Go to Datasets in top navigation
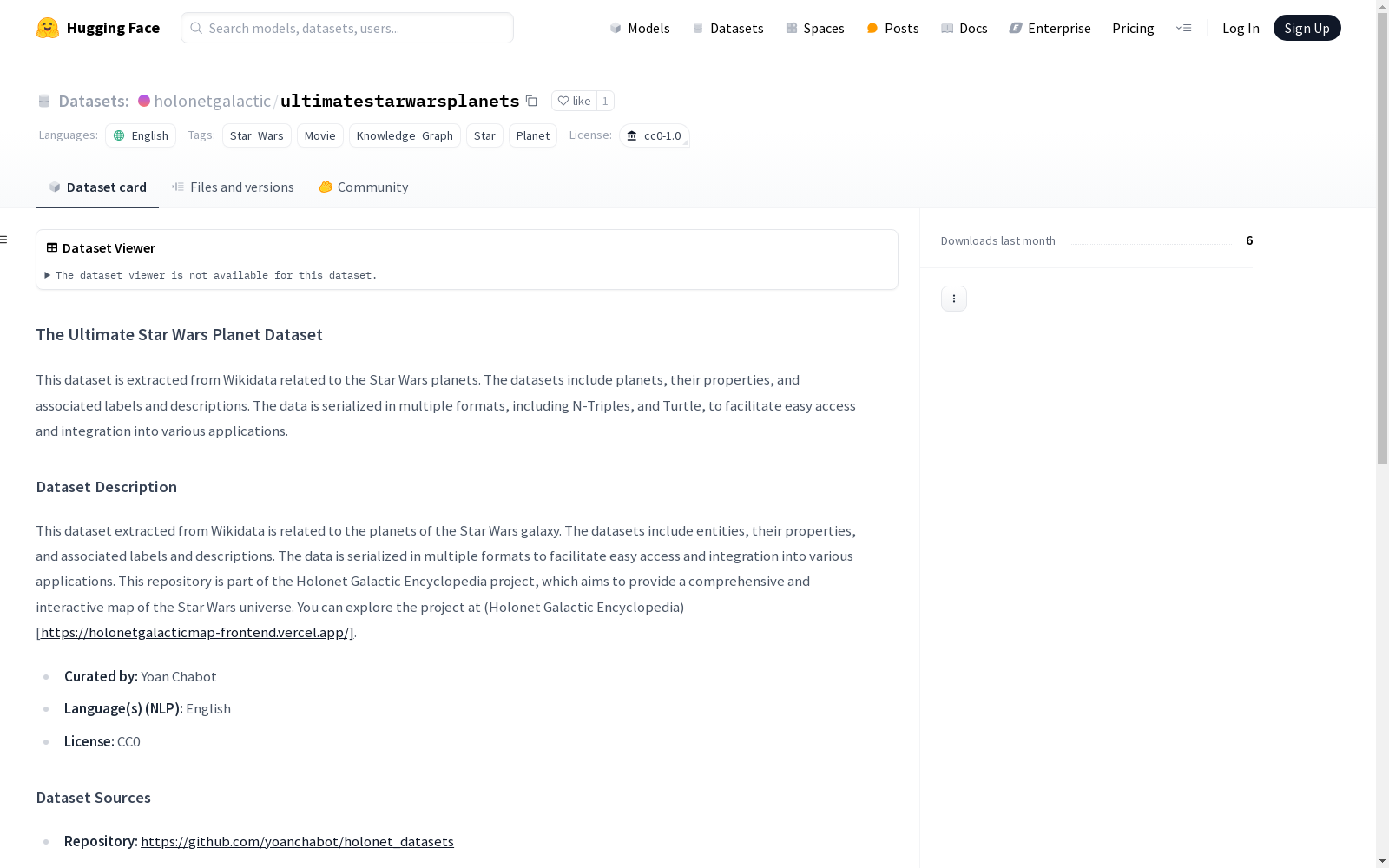The height and width of the screenshot is (868, 1389). (727, 28)
